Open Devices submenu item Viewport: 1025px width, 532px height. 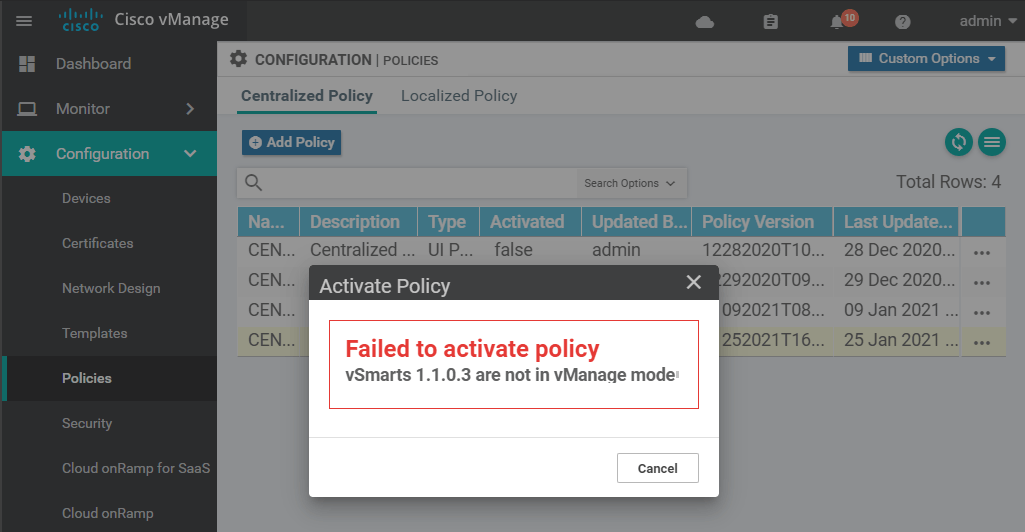click(x=86, y=198)
